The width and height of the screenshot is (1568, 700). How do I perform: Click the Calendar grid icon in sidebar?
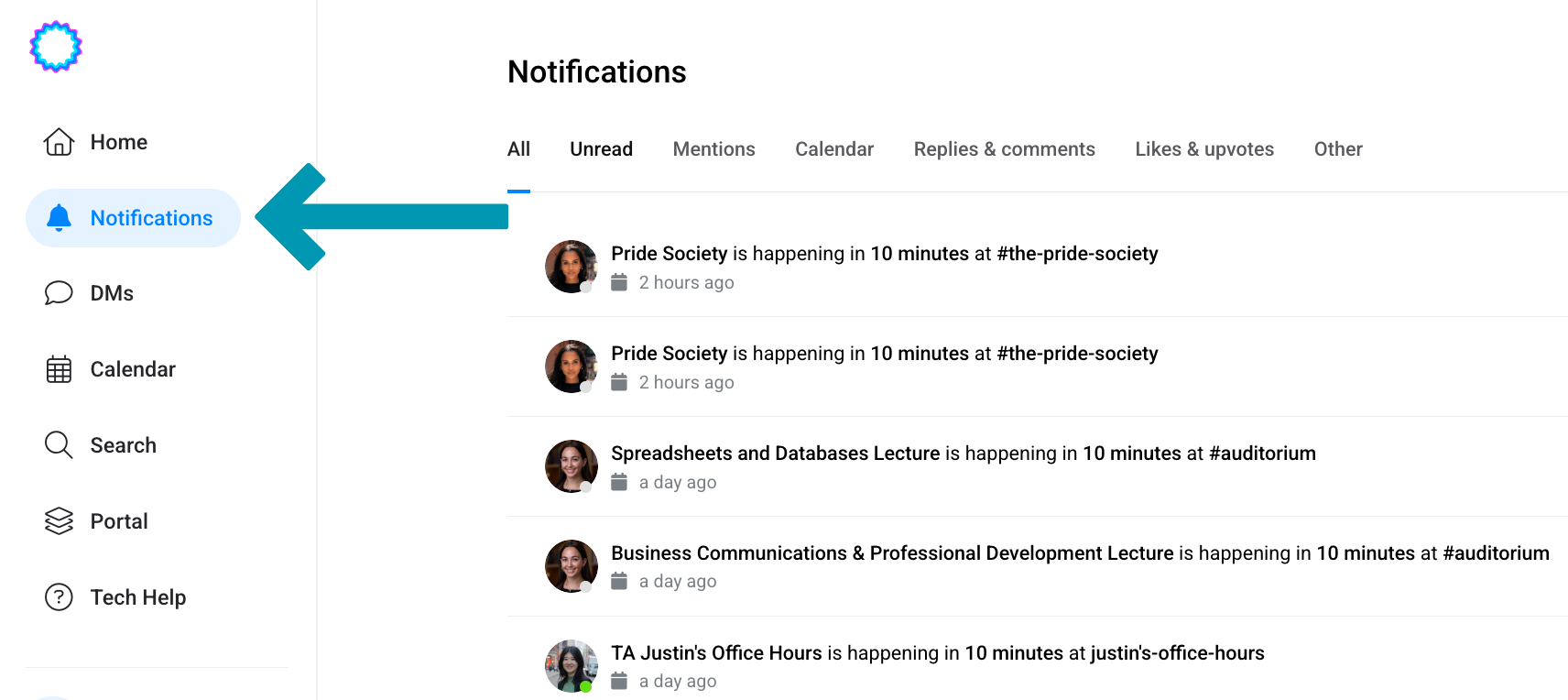coord(59,369)
